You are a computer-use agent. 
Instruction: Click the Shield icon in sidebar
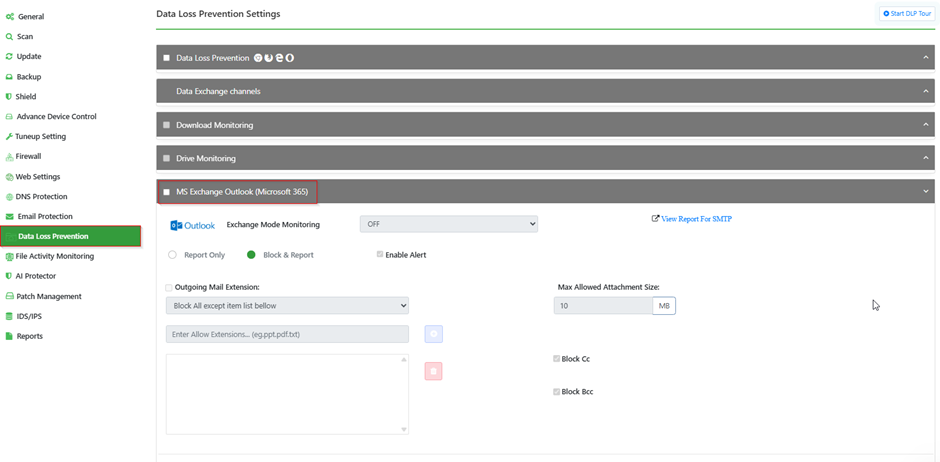click(x=9, y=96)
